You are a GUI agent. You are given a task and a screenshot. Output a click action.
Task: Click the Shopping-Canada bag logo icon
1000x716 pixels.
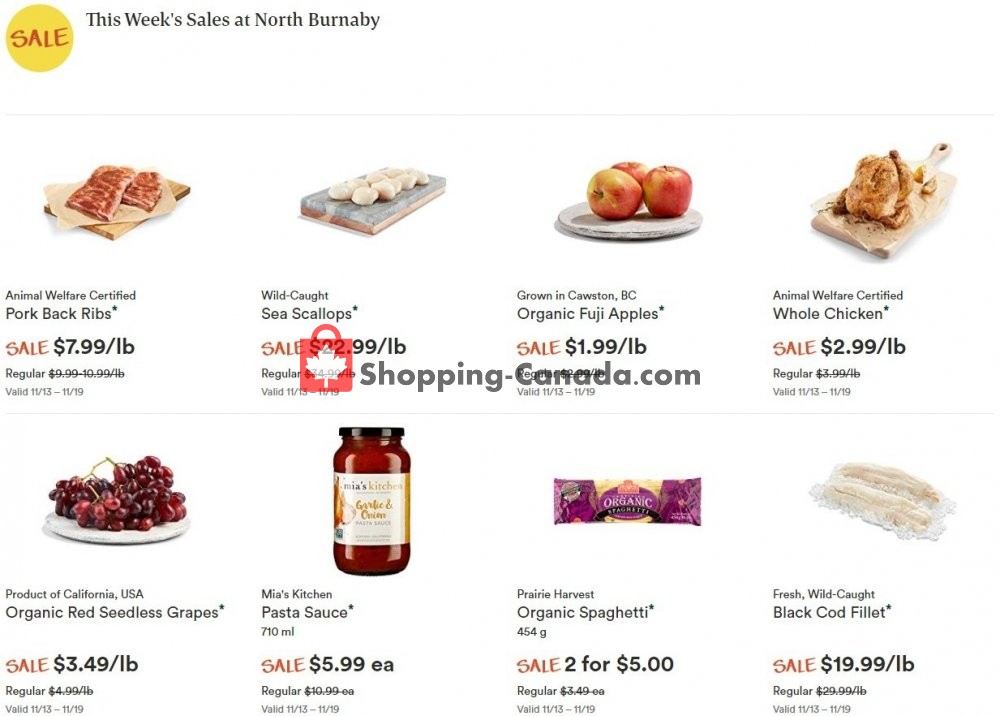(326, 360)
